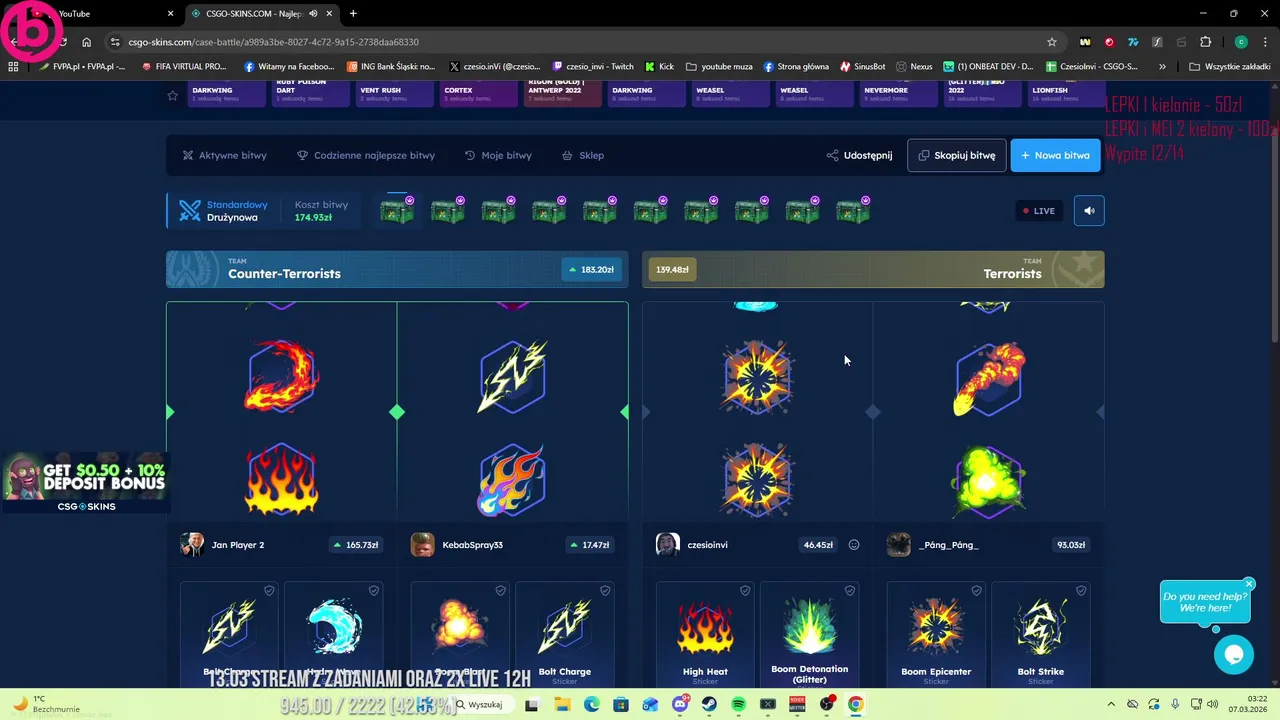Open Chrome profile avatar menu

[1241, 42]
